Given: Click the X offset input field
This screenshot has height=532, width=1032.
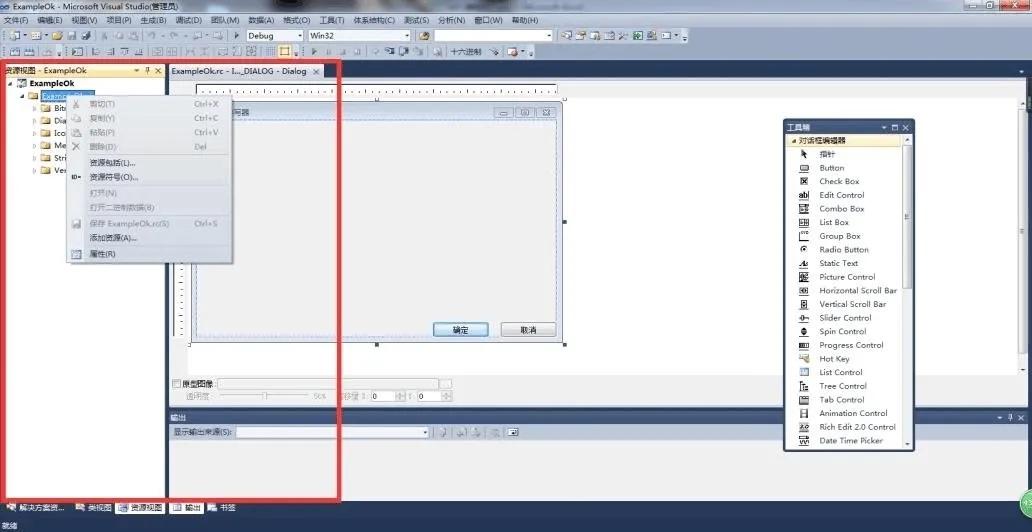Looking at the screenshot, I should click(x=382, y=396).
